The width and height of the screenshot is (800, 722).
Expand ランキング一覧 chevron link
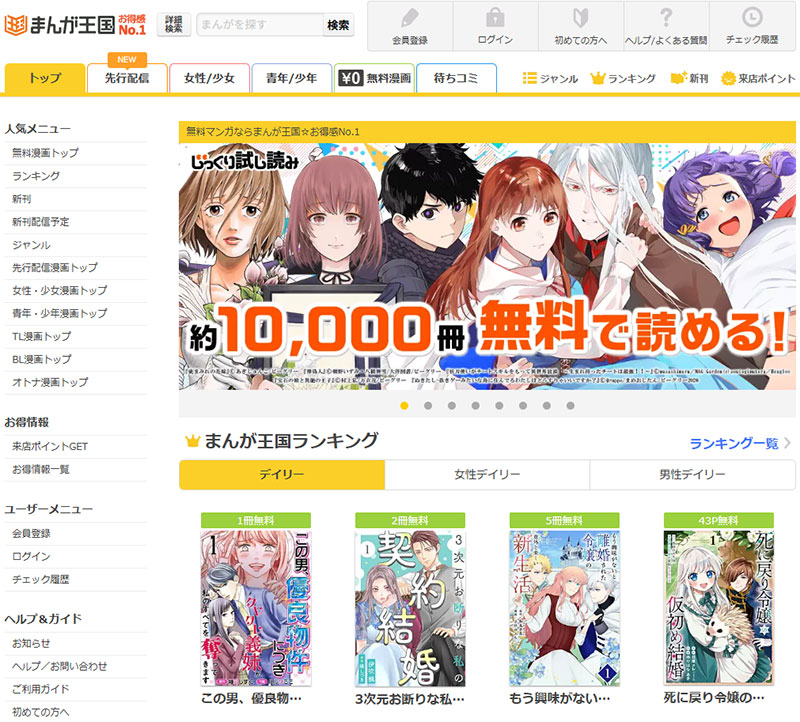point(787,442)
